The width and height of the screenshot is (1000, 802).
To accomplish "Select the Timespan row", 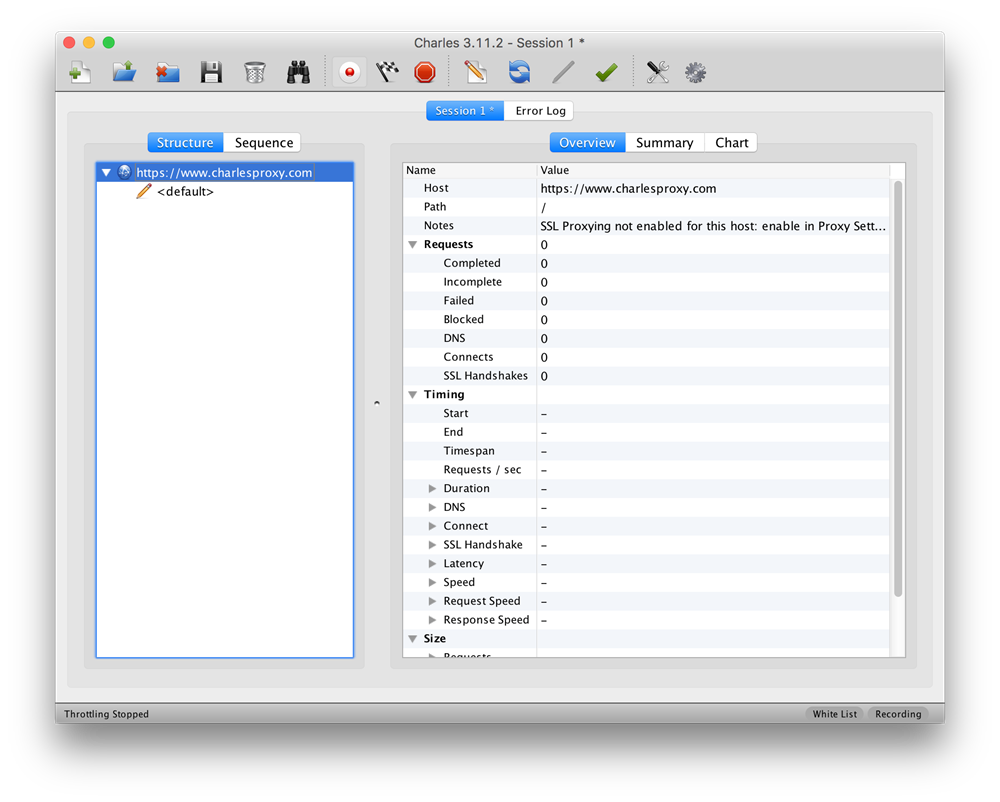I will (x=646, y=451).
